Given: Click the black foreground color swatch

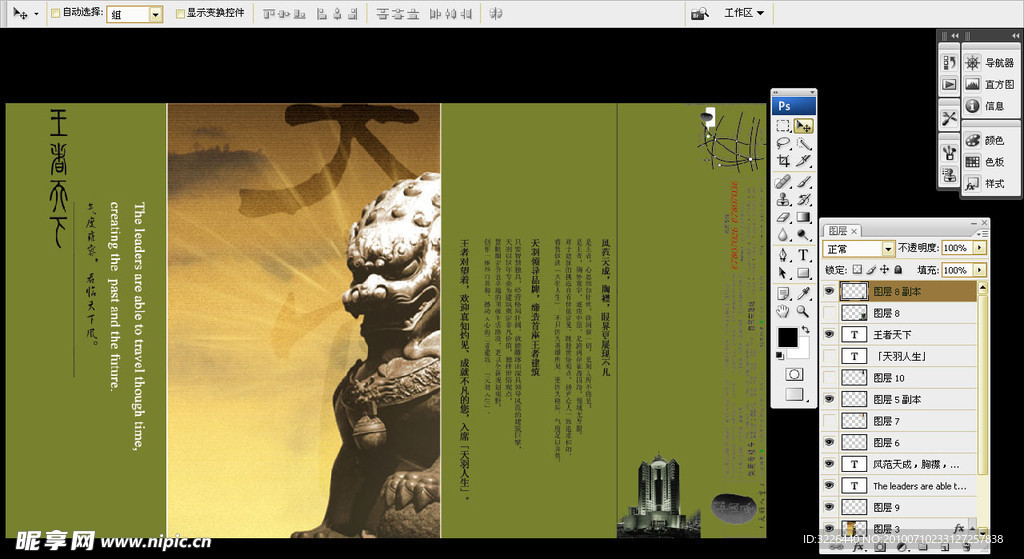Looking at the screenshot, I should [788, 338].
